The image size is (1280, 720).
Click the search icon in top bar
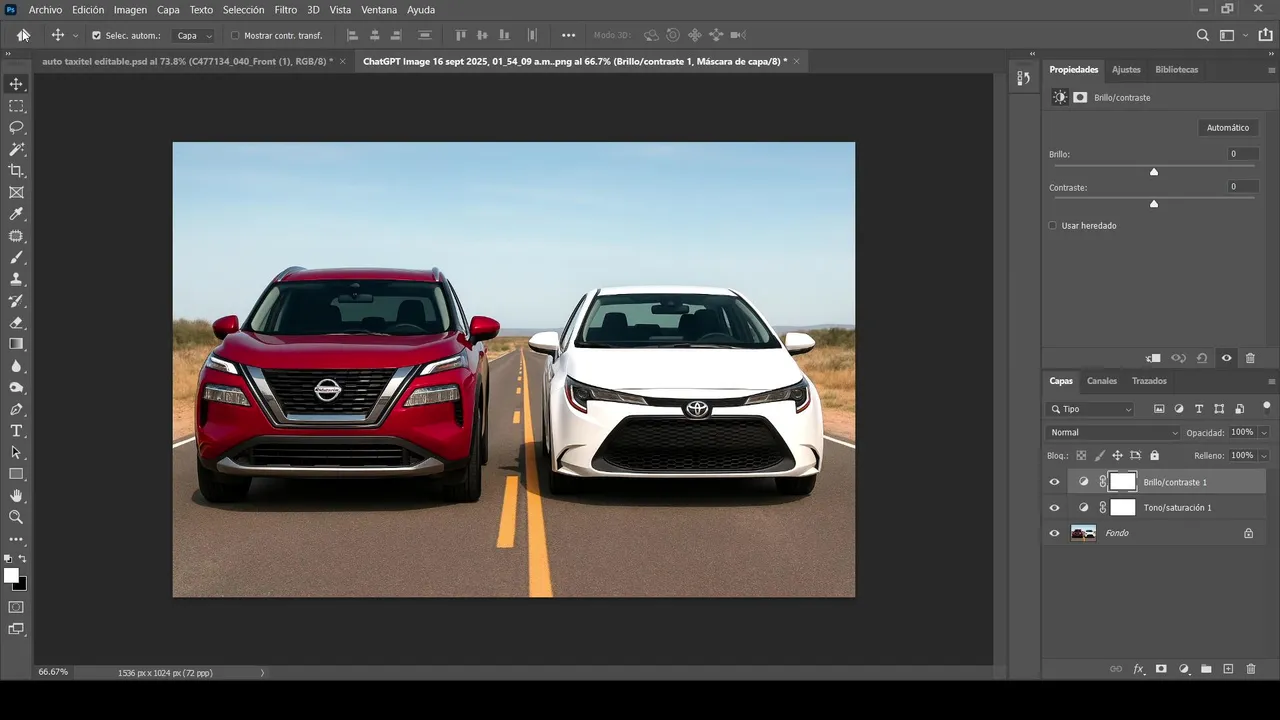(1203, 35)
